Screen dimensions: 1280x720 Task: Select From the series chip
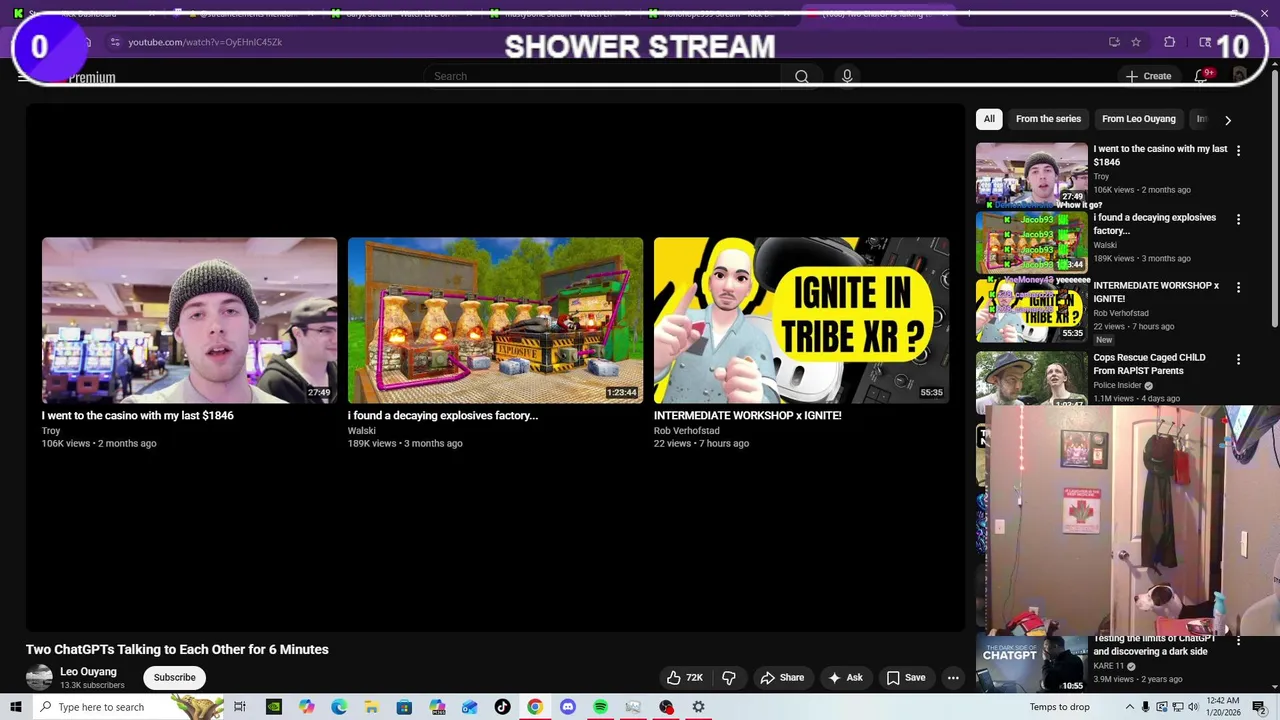tap(1048, 119)
